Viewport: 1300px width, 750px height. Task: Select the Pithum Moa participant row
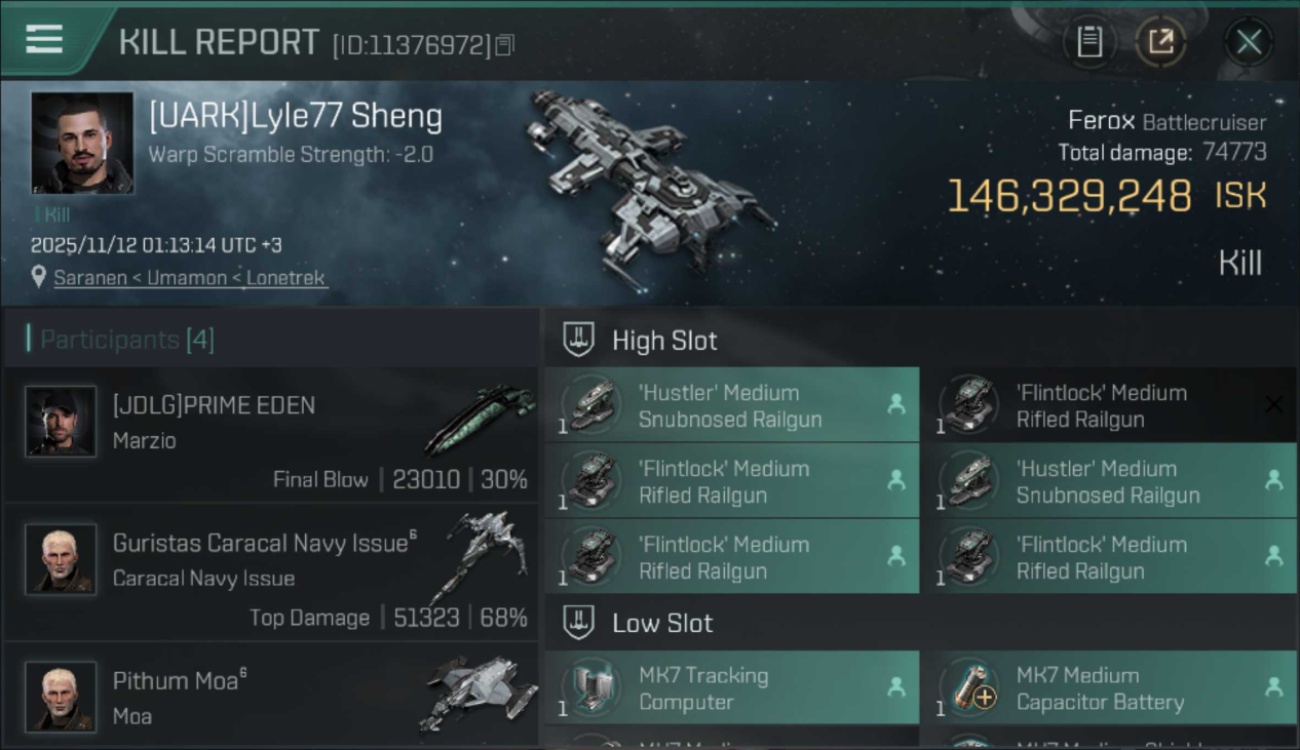tap(270, 697)
